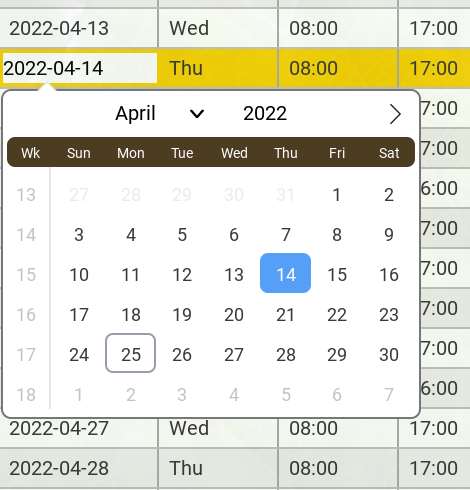Click April 8 Friday in calendar
The width and height of the screenshot is (470, 490).
pyautogui.click(x=337, y=235)
